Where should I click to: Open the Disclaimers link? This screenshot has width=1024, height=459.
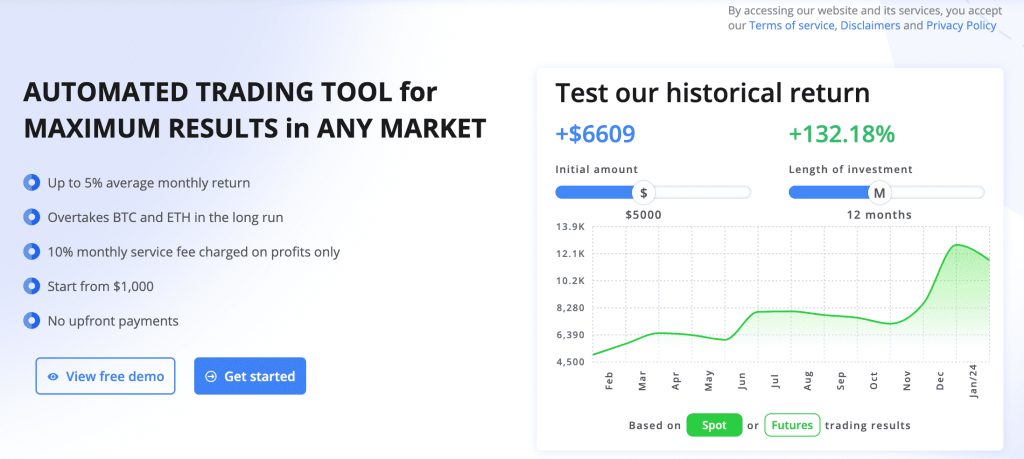pos(870,25)
